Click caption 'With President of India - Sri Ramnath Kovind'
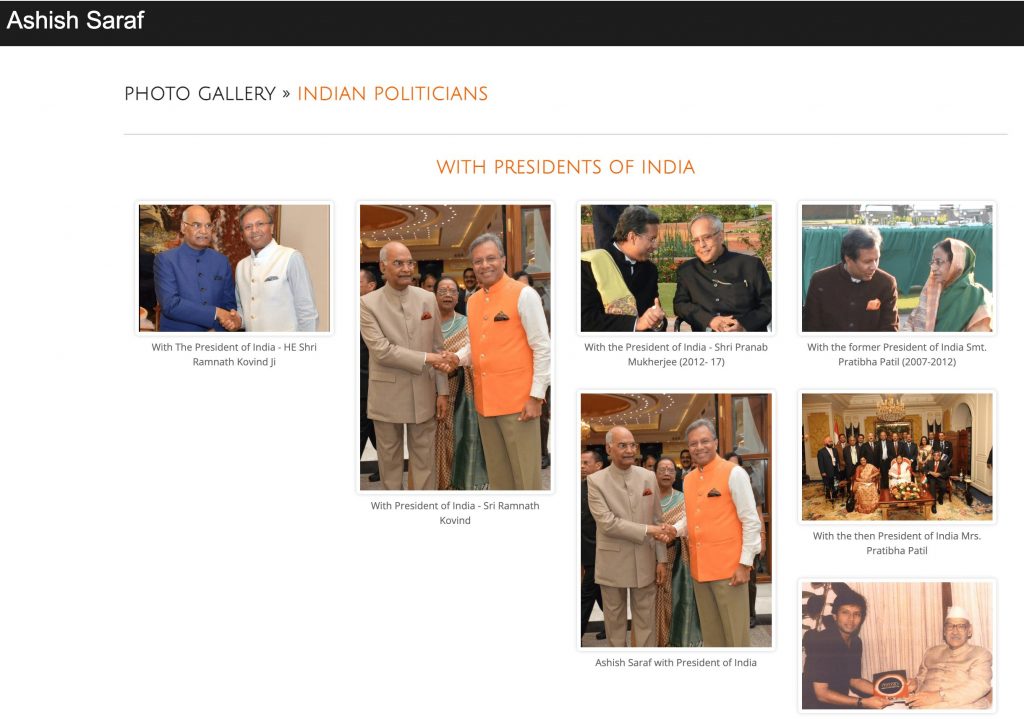 (455, 513)
